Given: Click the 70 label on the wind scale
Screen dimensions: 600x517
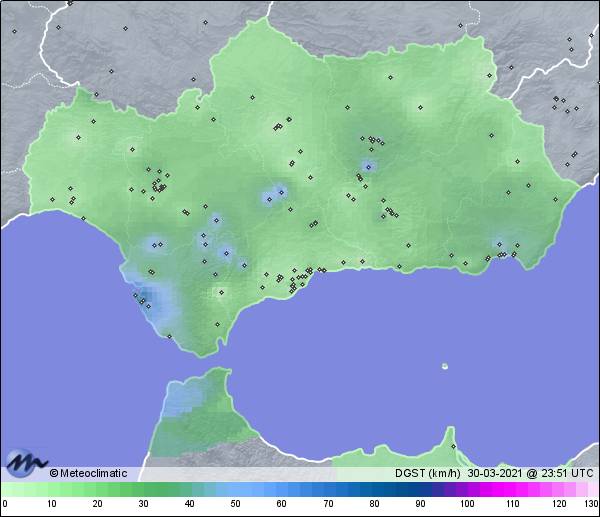Looking at the screenshot, I should pos(327,504).
